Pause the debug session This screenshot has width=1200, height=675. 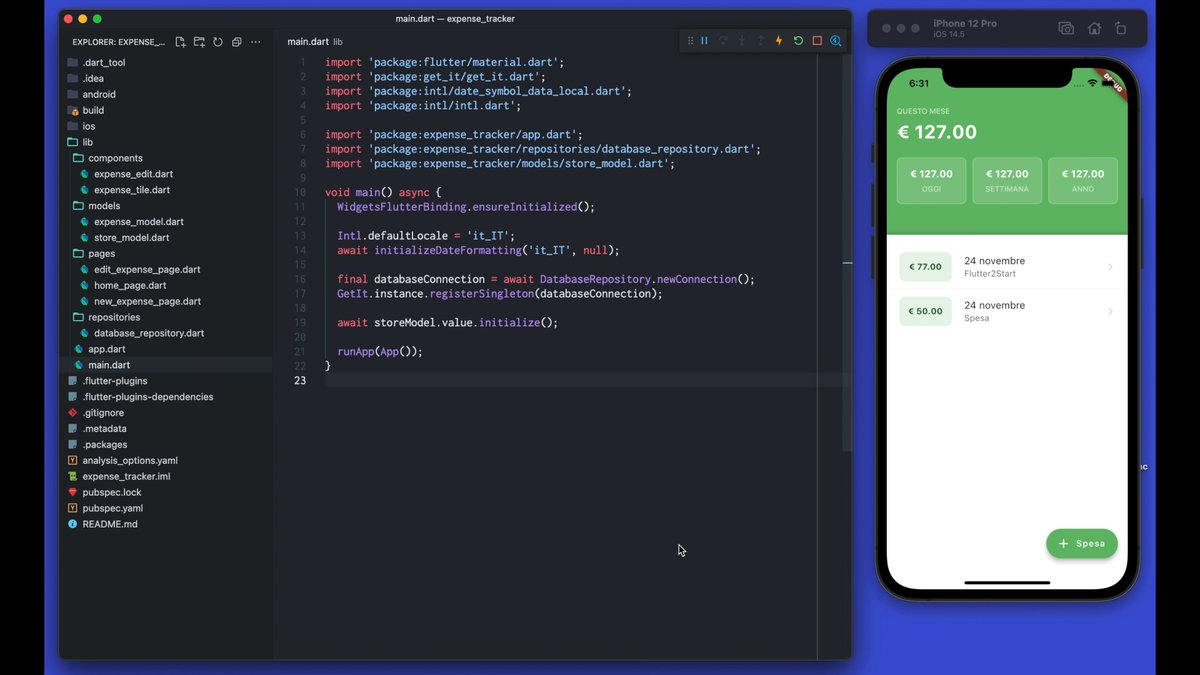tap(704, 41)
